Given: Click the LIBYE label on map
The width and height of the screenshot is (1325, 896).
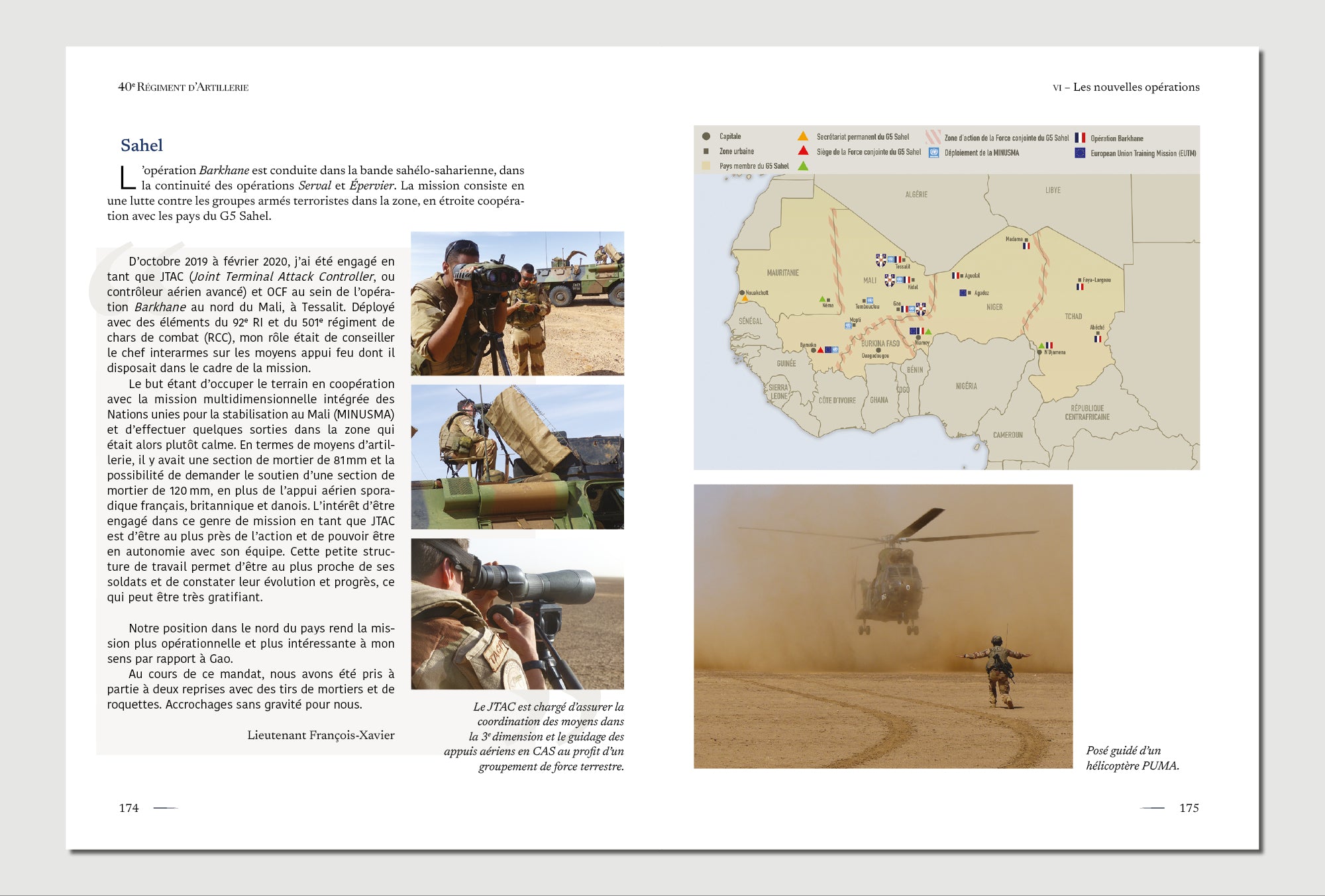Looking at the screenshot, I should coord(1053,190).
